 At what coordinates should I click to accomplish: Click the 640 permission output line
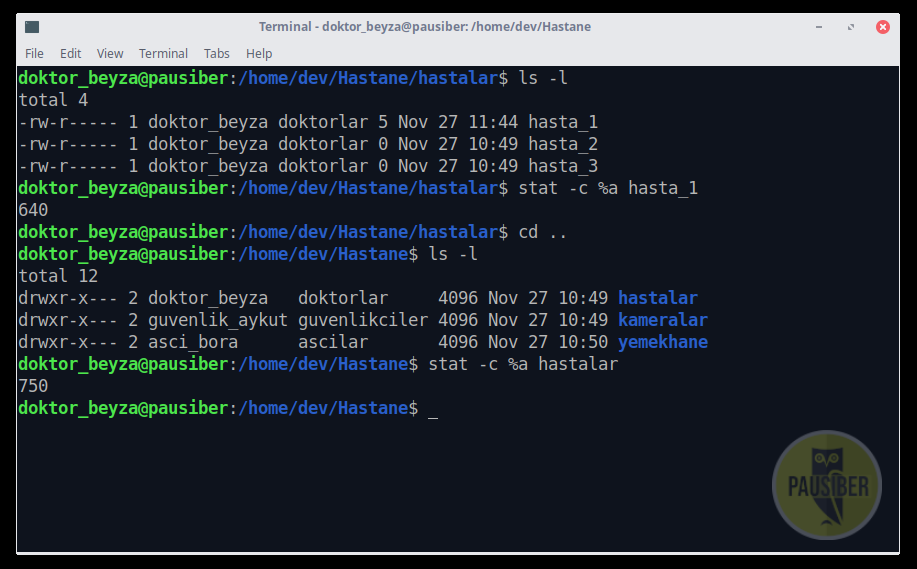[x=33, y=210]
